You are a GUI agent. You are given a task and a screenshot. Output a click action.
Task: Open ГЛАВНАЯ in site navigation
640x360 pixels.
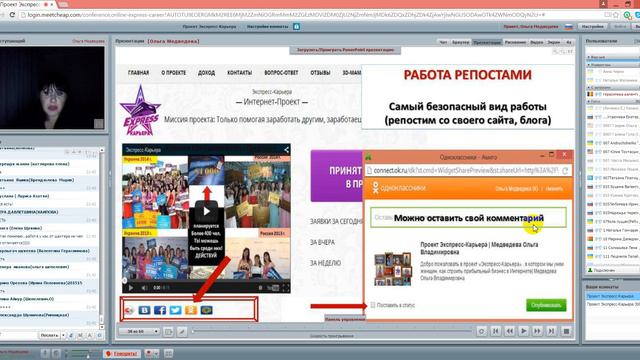[x=138, y=73]
